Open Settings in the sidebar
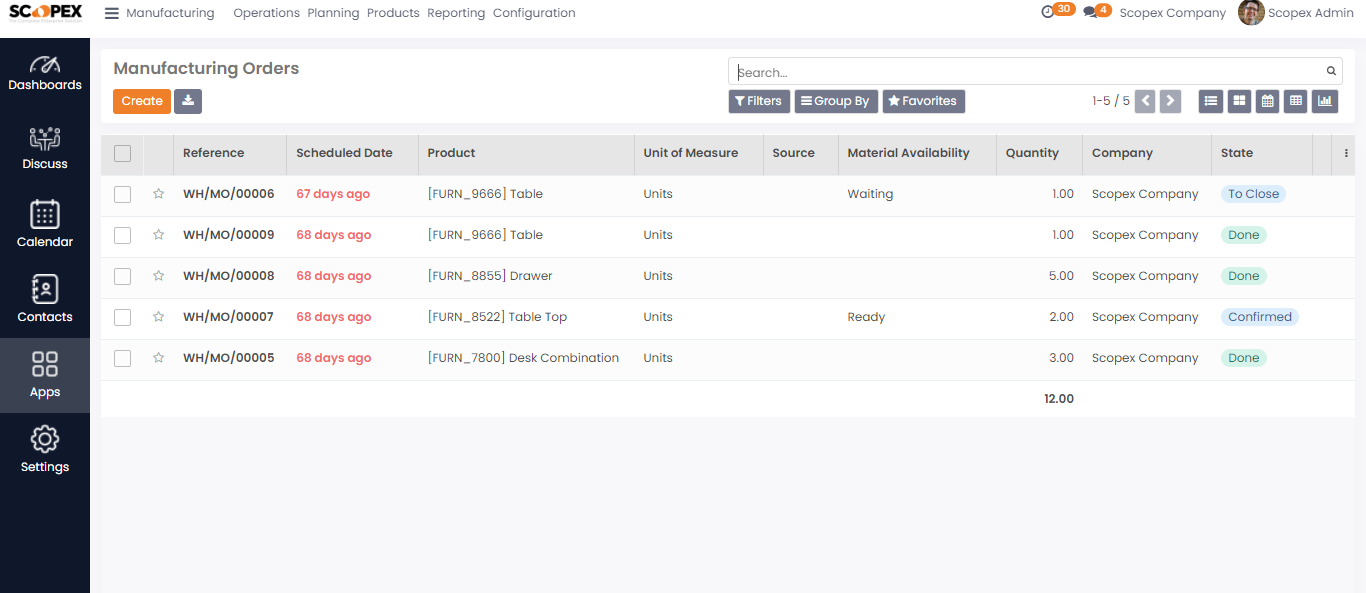 tap(45, 450)
